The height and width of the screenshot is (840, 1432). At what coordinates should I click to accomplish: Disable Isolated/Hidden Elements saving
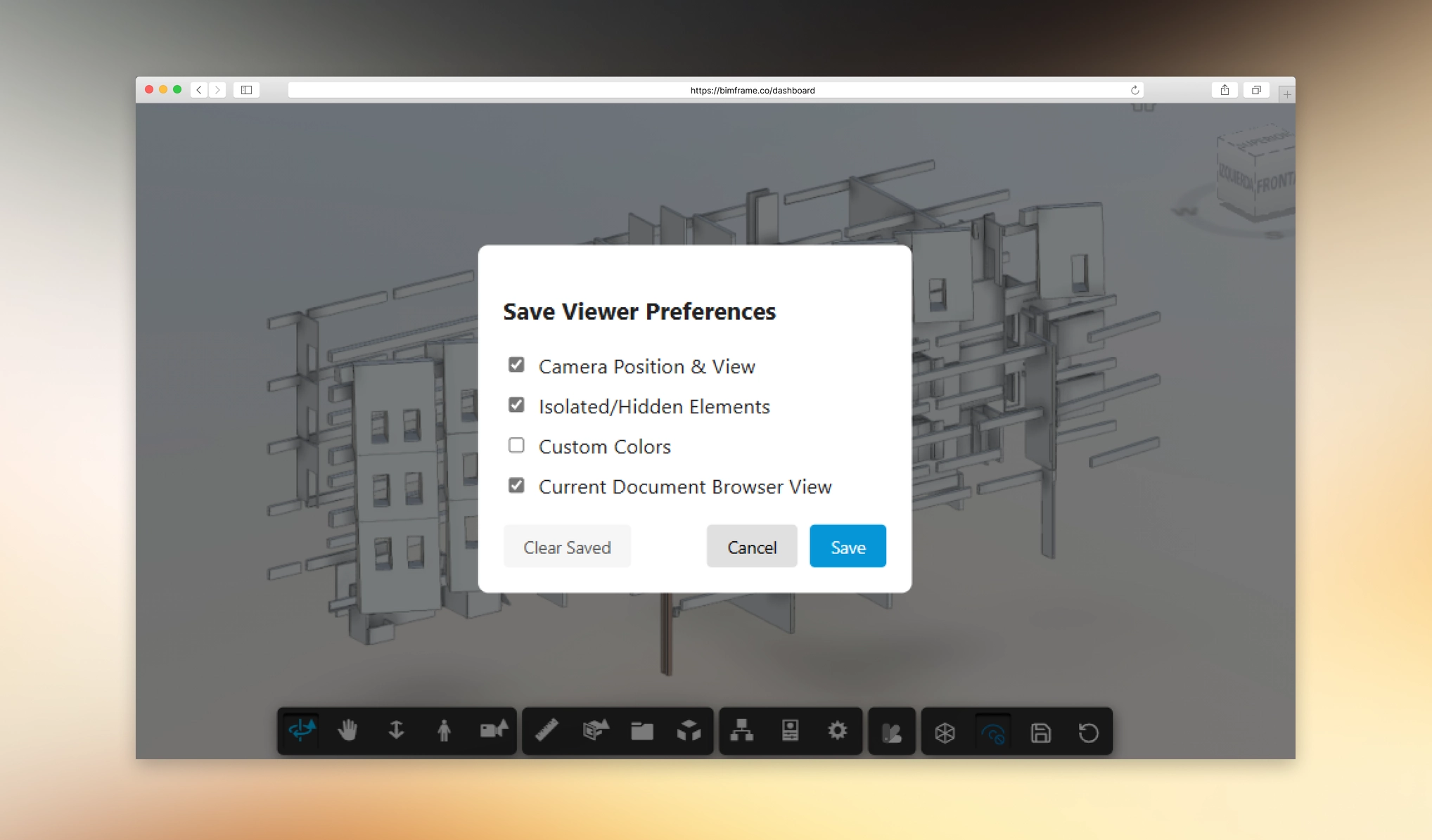tap(516, 405)
